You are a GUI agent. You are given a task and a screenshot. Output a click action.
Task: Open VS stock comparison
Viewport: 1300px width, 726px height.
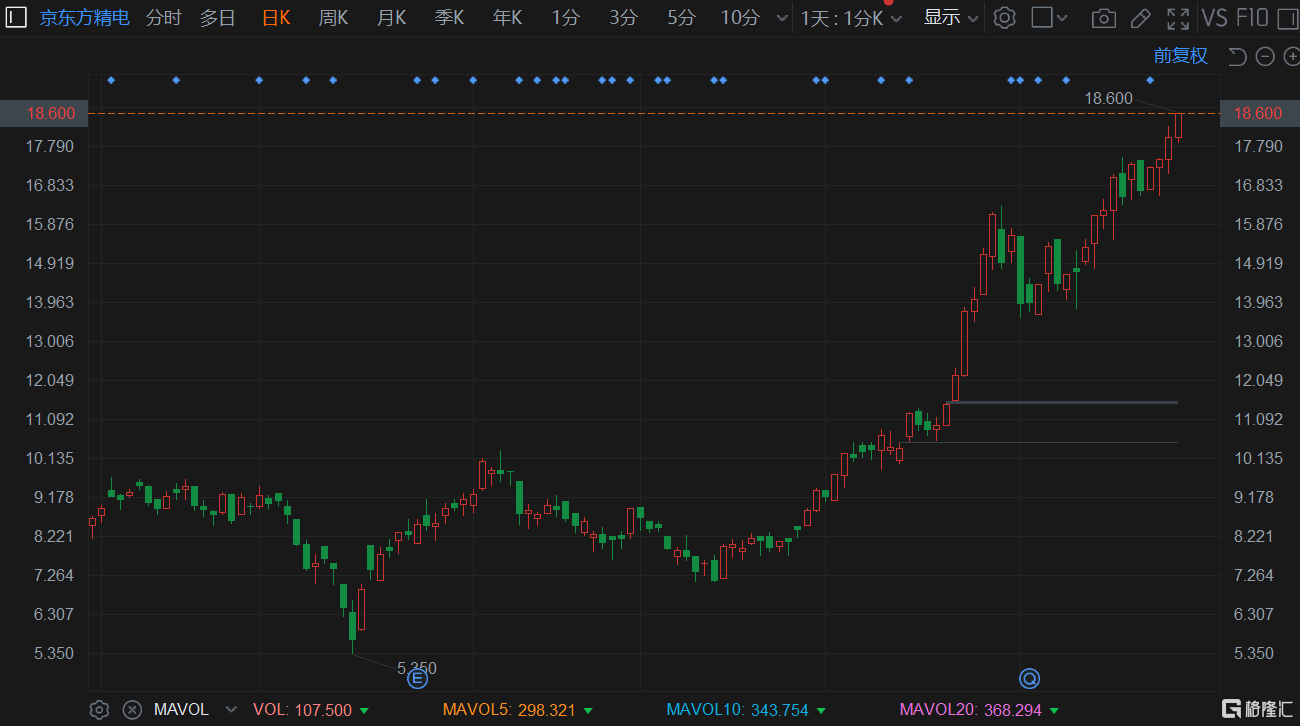point(1214,17)
